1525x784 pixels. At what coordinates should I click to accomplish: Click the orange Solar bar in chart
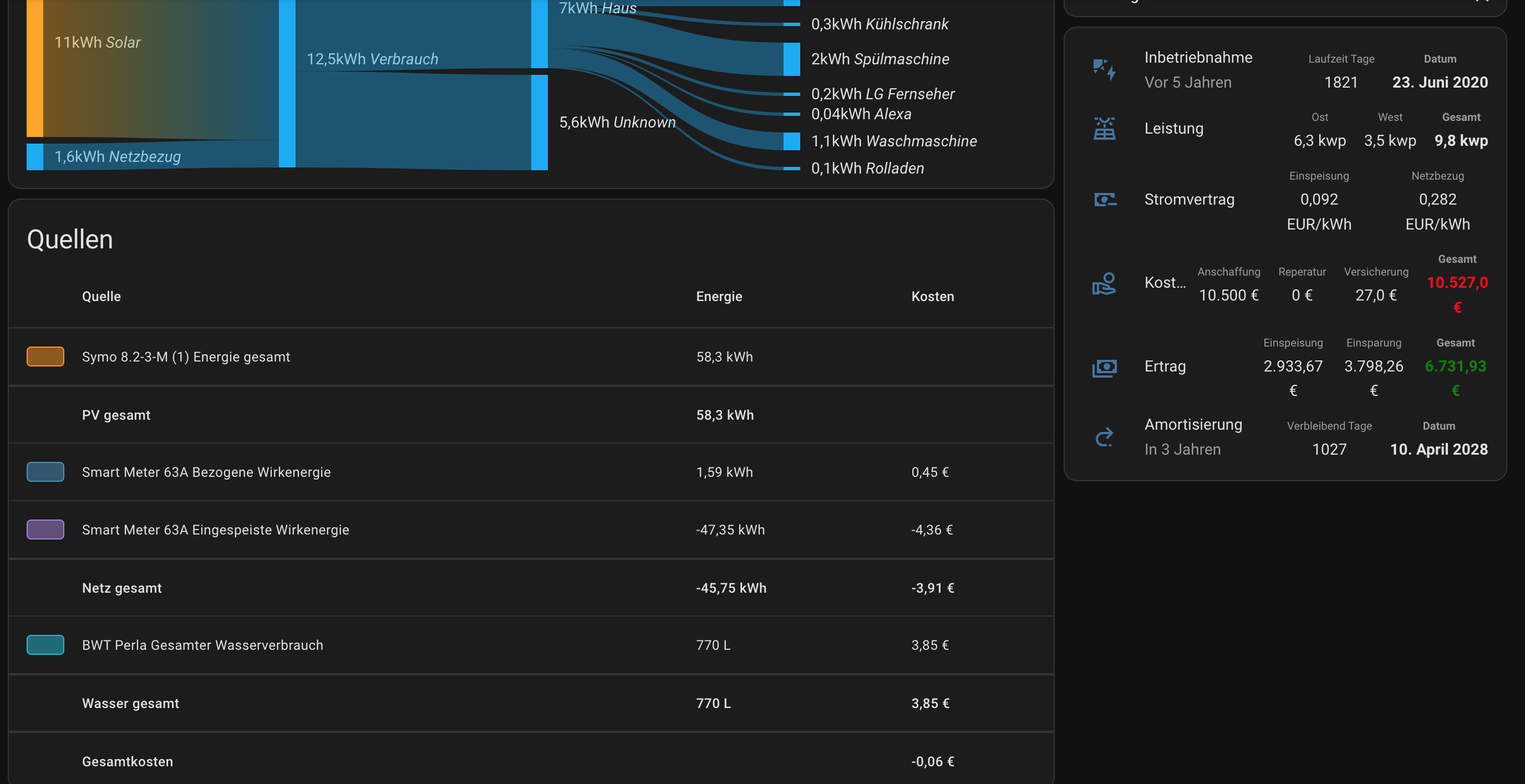pyautogui.click(x=35, y=68)
